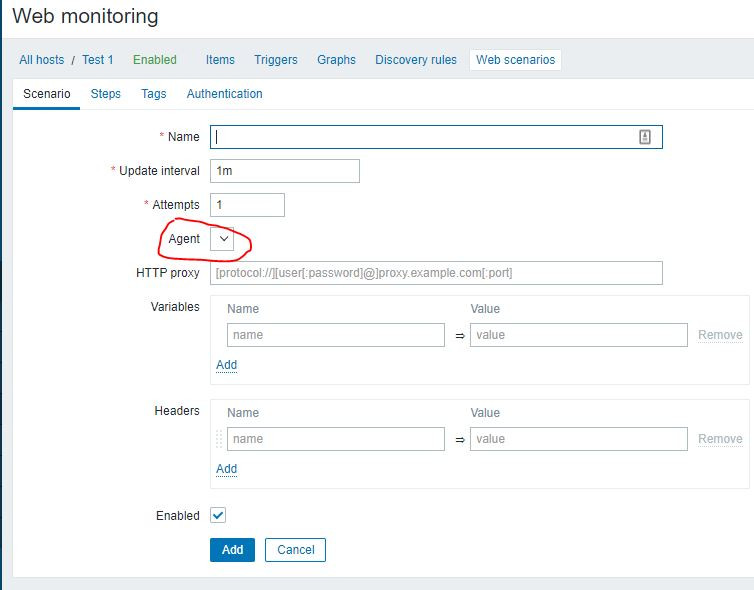Viewport: 754px width, 590px height.
Task: Click the Cancel button
Action: coord(296,549)
